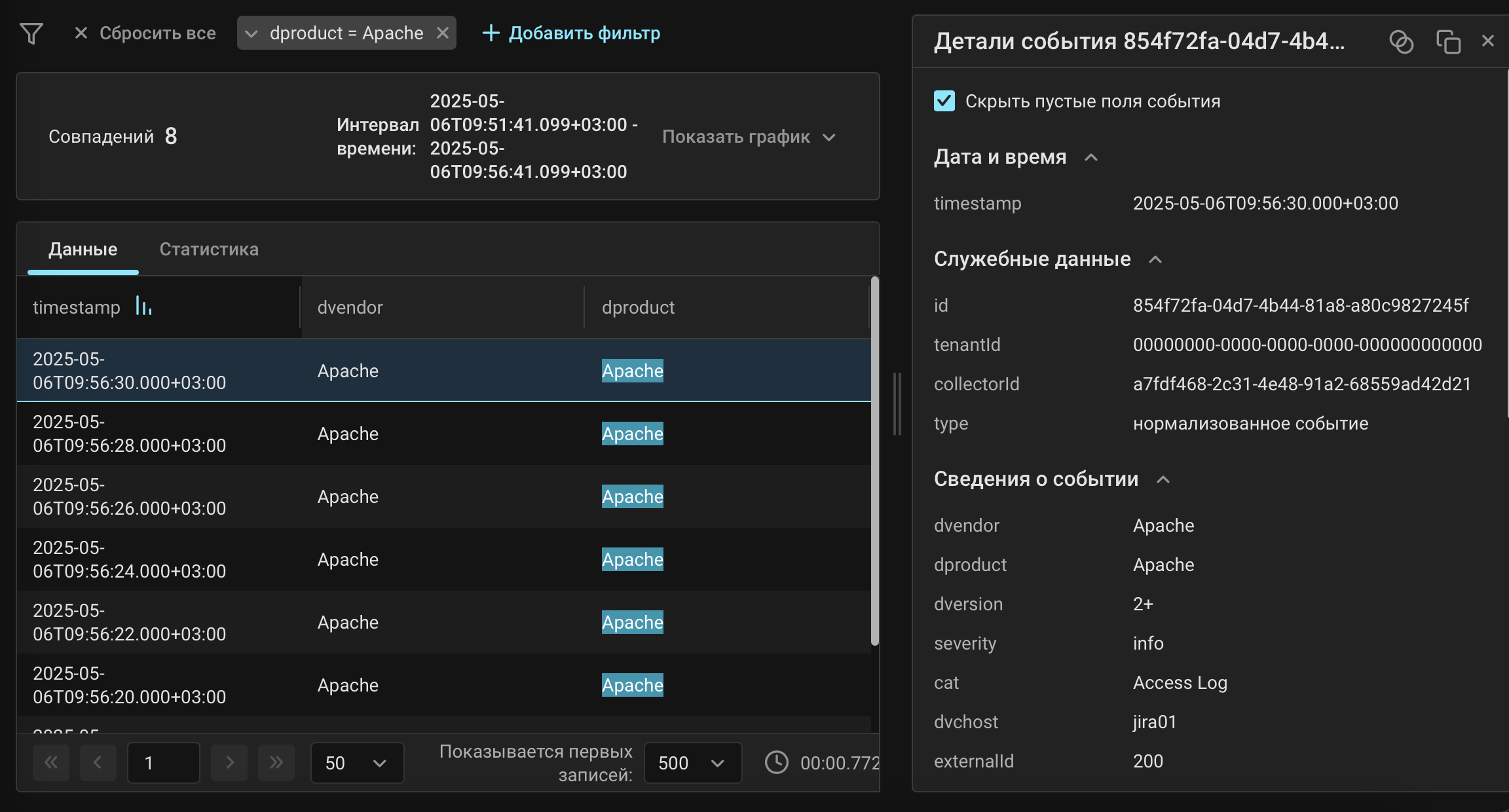Click the filter funnel icon
This screenshot has width=1509, height=812.
click(31, 33)
